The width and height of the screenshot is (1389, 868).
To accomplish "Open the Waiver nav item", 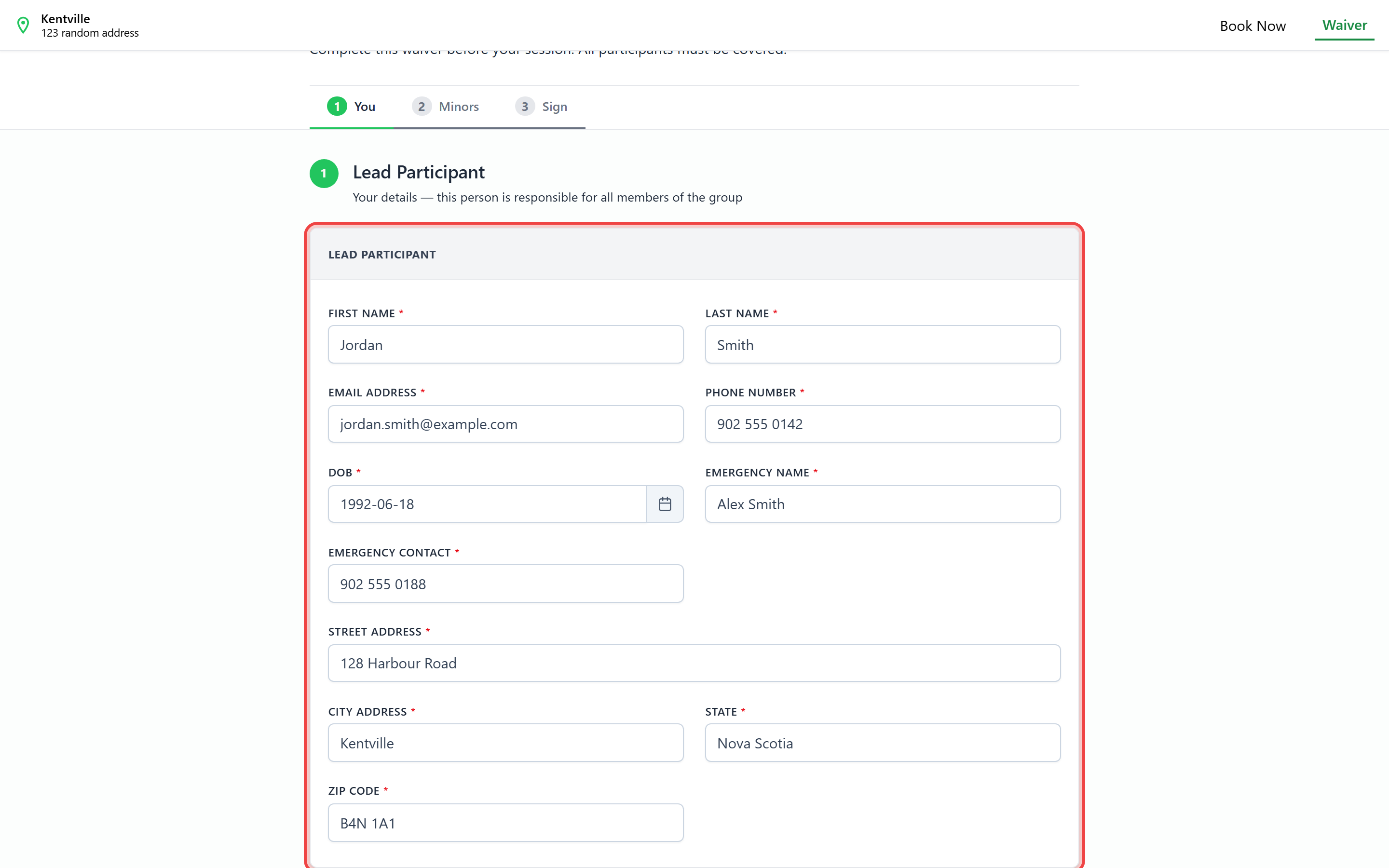I will click(1344, 25).
